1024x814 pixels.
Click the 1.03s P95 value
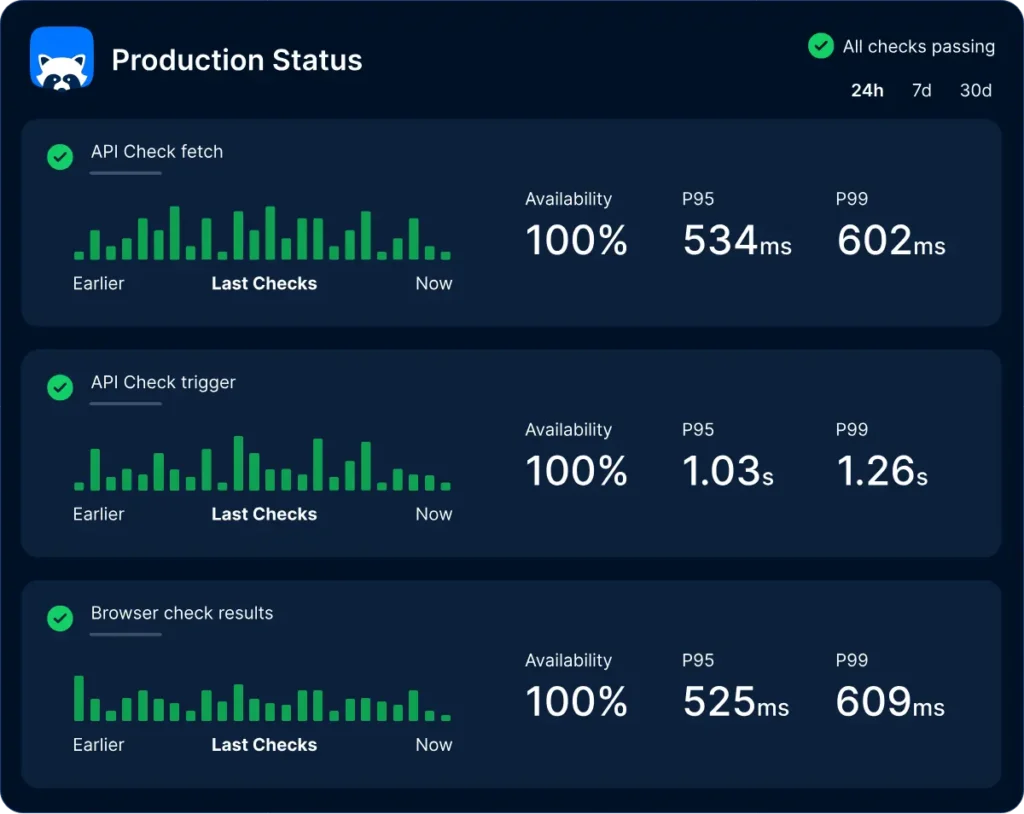coord(728,470)
